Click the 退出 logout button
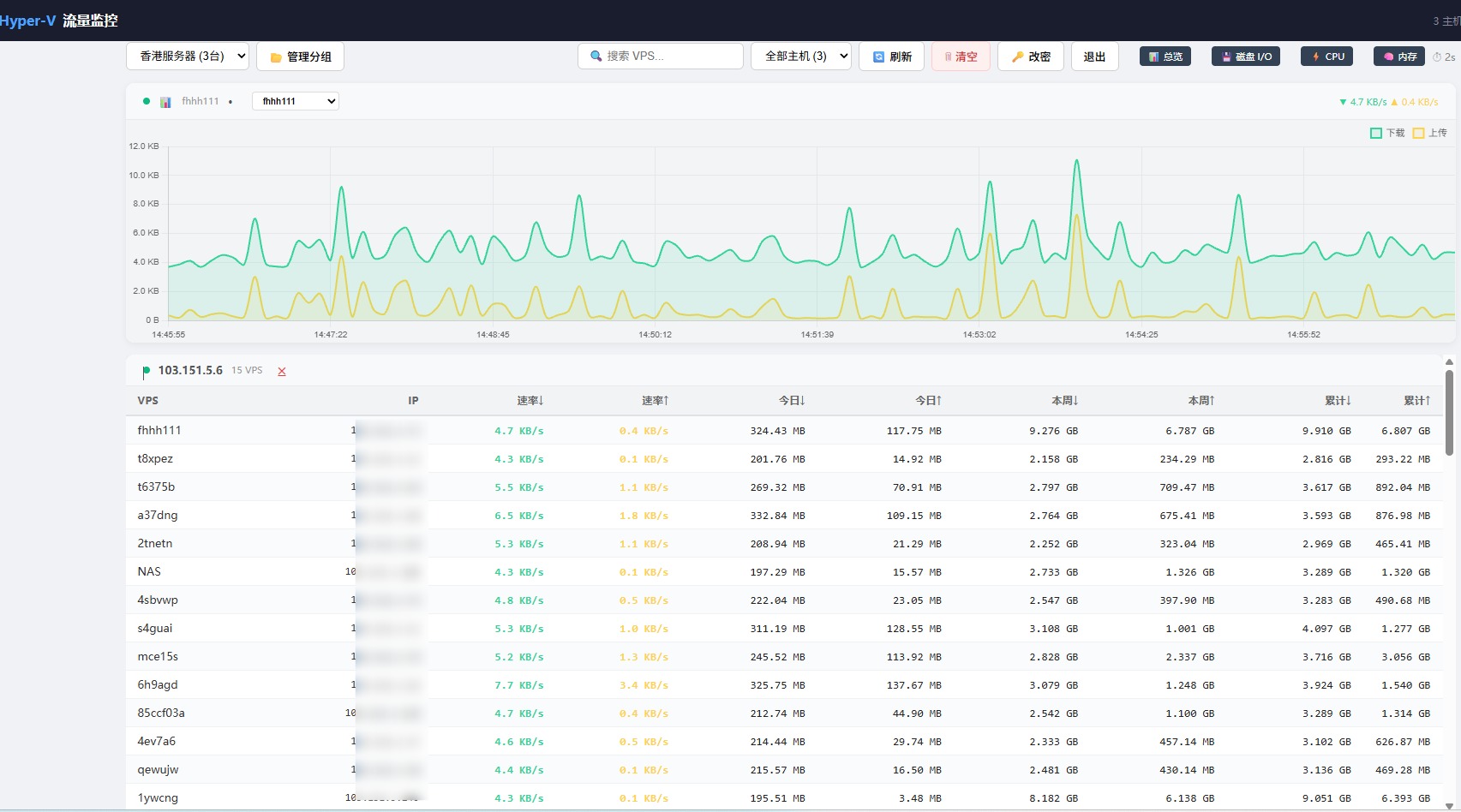The width and height of the screenshot is (1461, 812). (x=1095, y=57)
